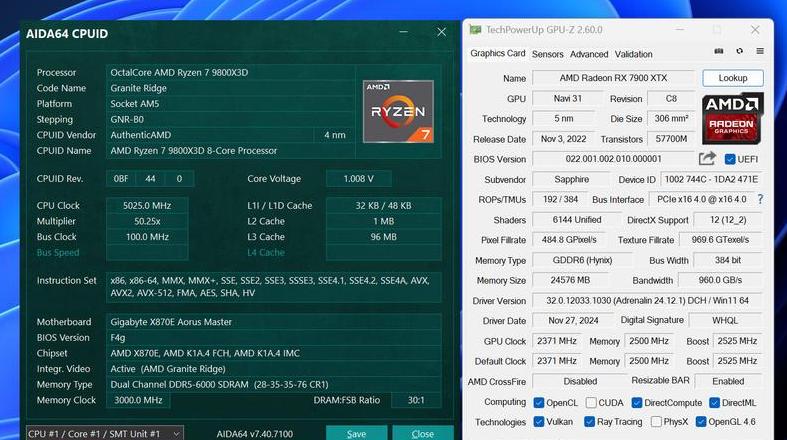The image size is (787, 440).
Task: Click the GPU-Z refresh icon
Action: tap(739, 51)
